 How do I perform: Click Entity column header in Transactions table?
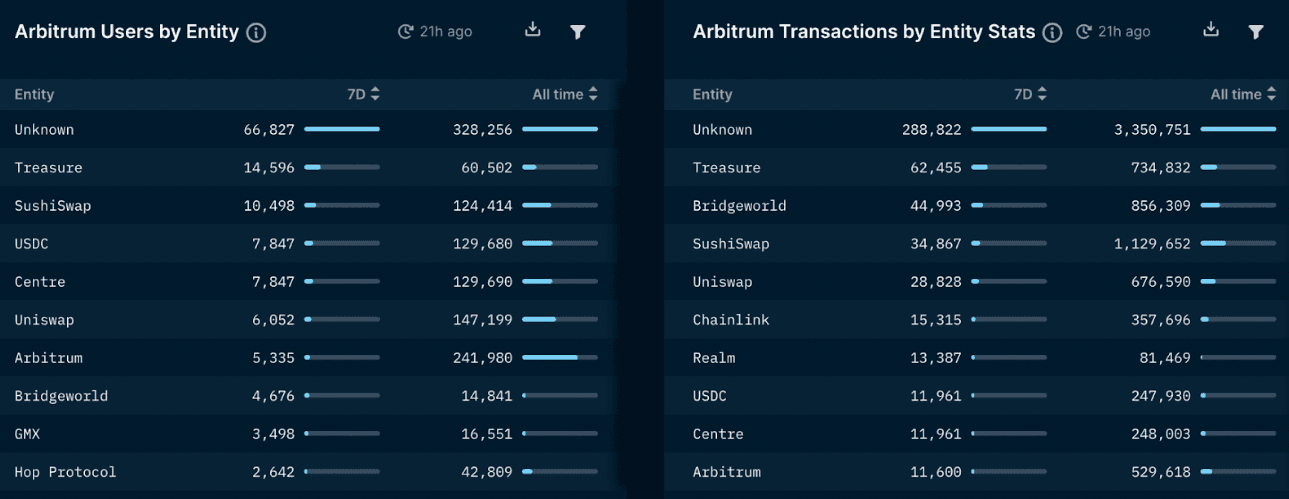click(712, 94)
